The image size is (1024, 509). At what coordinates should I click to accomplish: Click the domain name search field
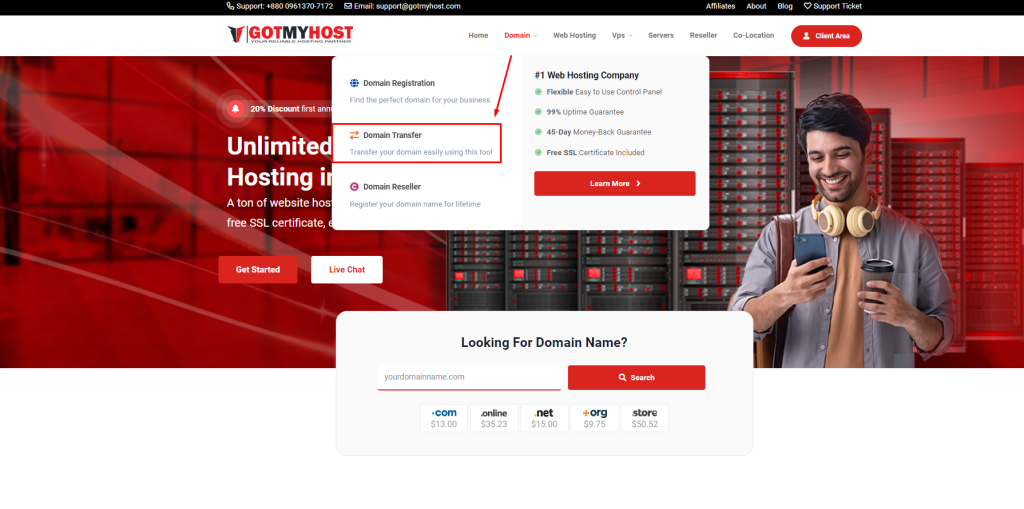pos(468,377)
